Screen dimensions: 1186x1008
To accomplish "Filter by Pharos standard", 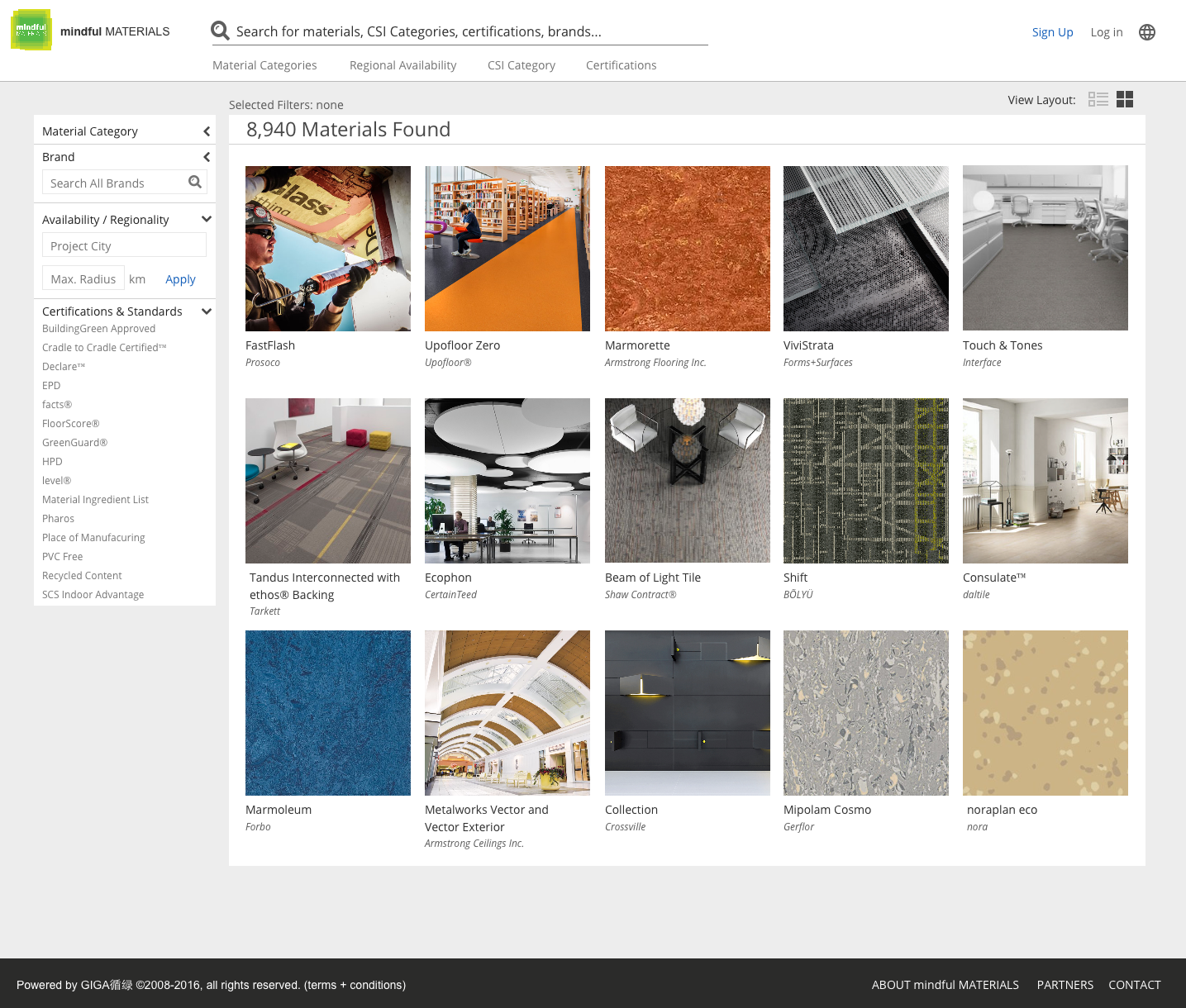I will coord(58,519).
